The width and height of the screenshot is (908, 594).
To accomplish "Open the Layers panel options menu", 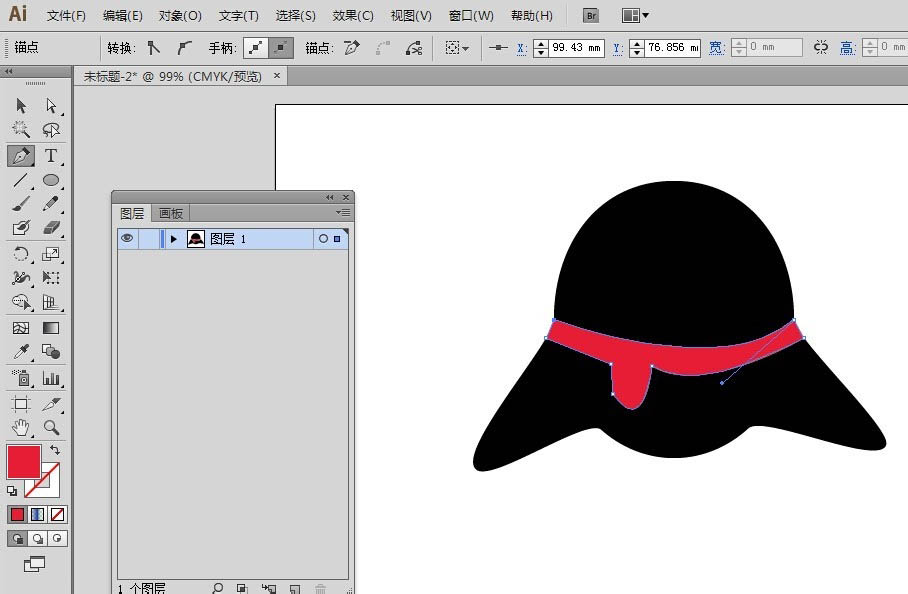I will 343,213.
